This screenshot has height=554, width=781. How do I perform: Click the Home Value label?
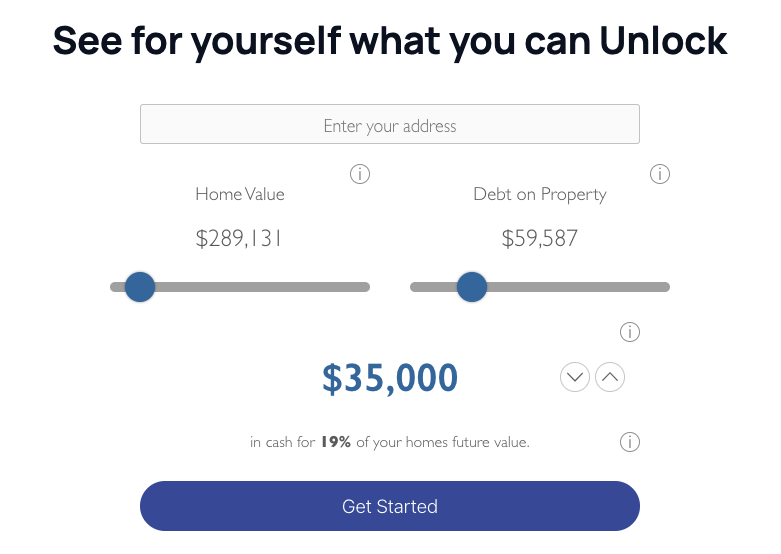point(240,194)
